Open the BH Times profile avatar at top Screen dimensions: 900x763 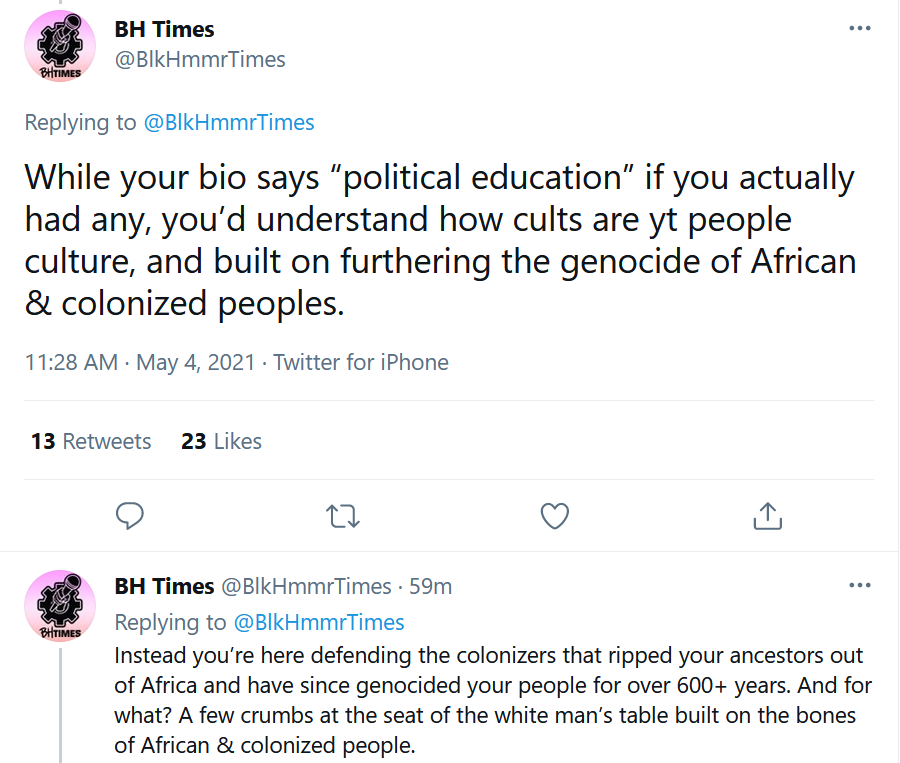[x=60, y=46]
